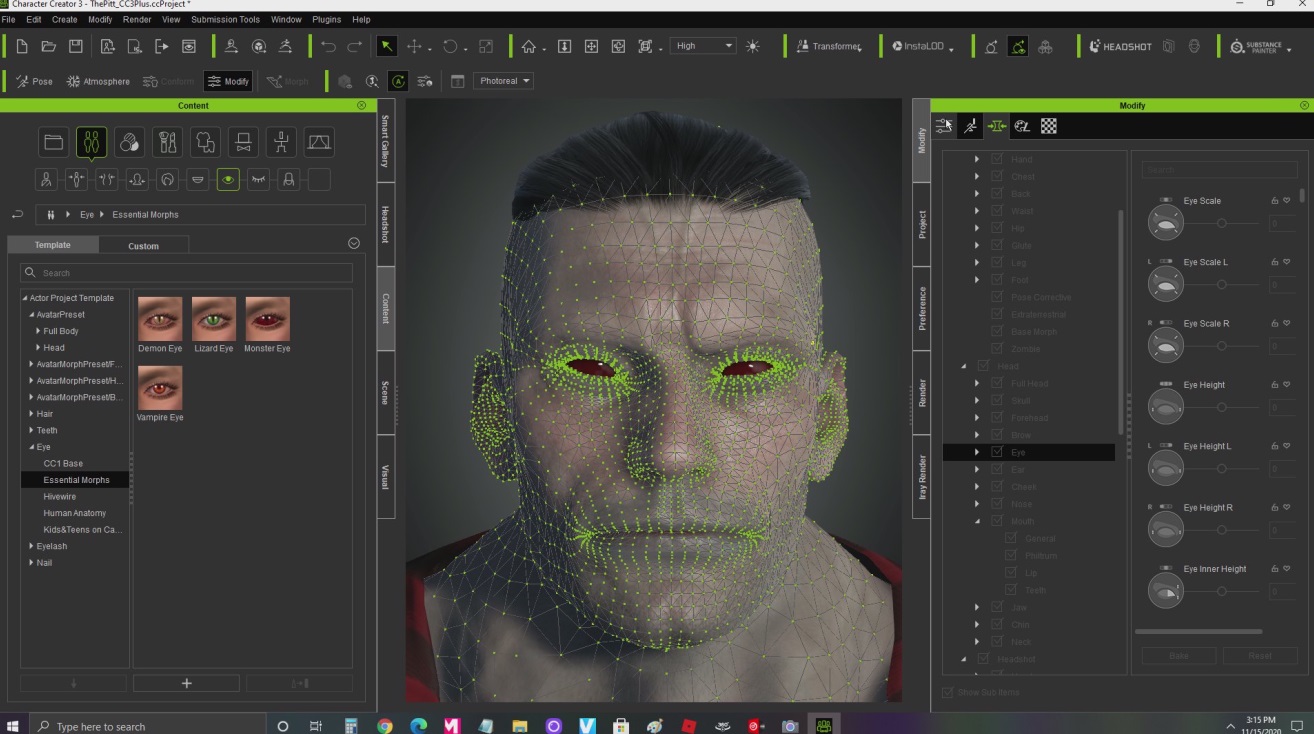Viewport: 1314px width, 734px height.
Task: Select the eyelash subcategory icon in Content
Action: 258,179
